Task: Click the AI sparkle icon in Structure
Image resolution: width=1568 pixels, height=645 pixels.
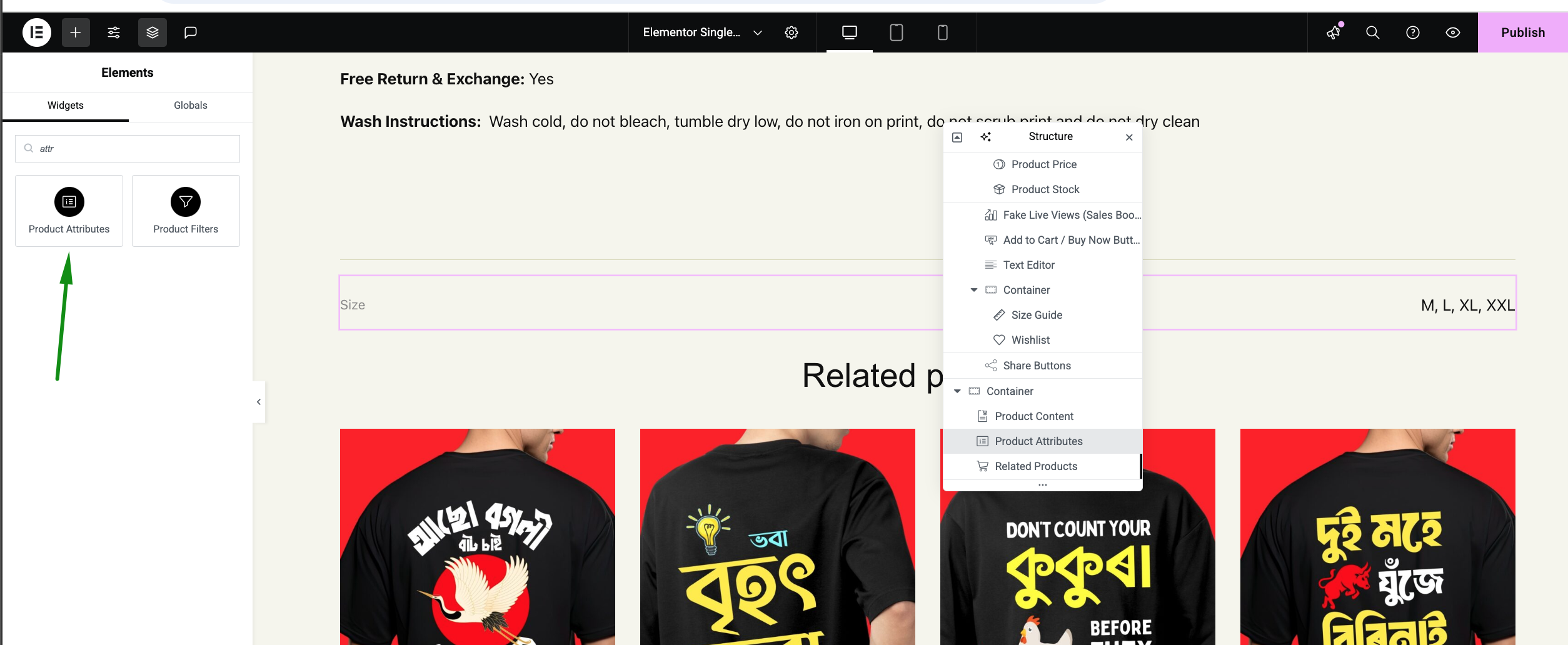Action: pos(986,137)
